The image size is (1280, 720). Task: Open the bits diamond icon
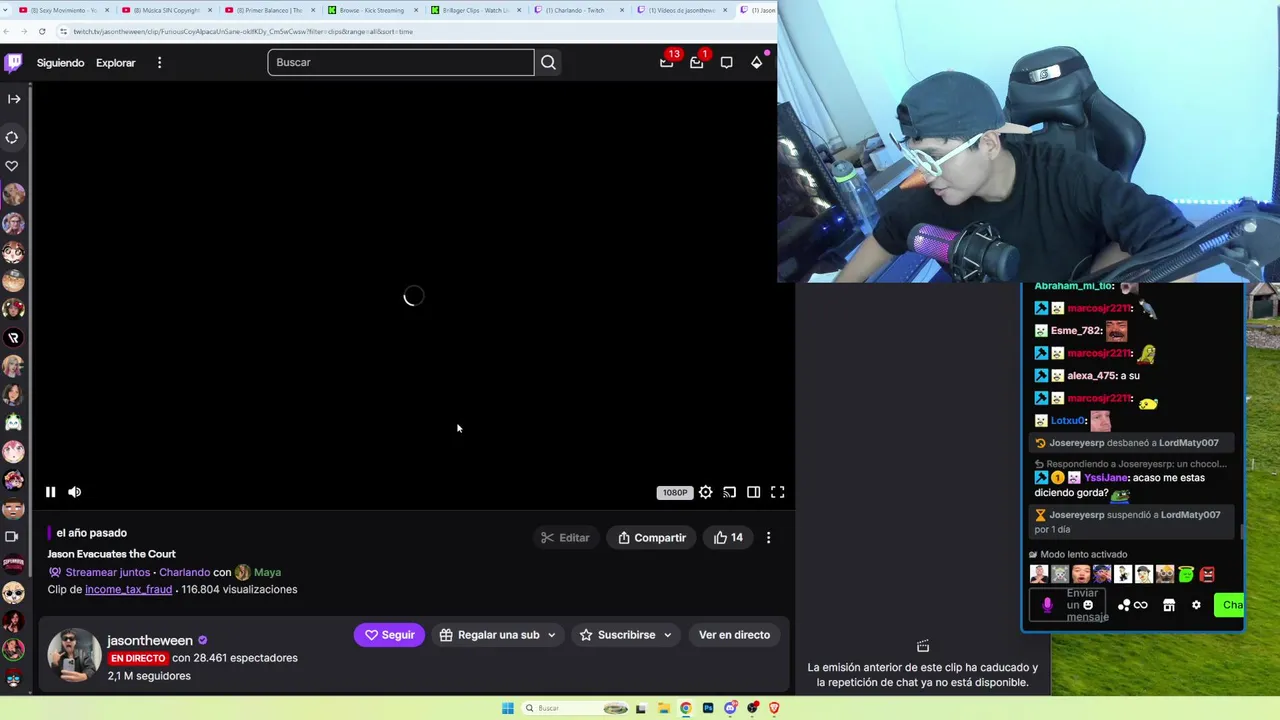click(756, 62)
